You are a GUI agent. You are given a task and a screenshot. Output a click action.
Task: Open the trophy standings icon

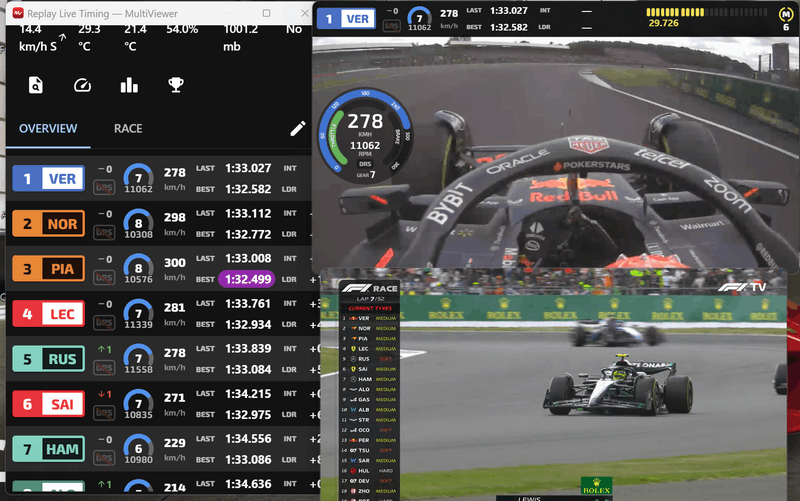176,85
